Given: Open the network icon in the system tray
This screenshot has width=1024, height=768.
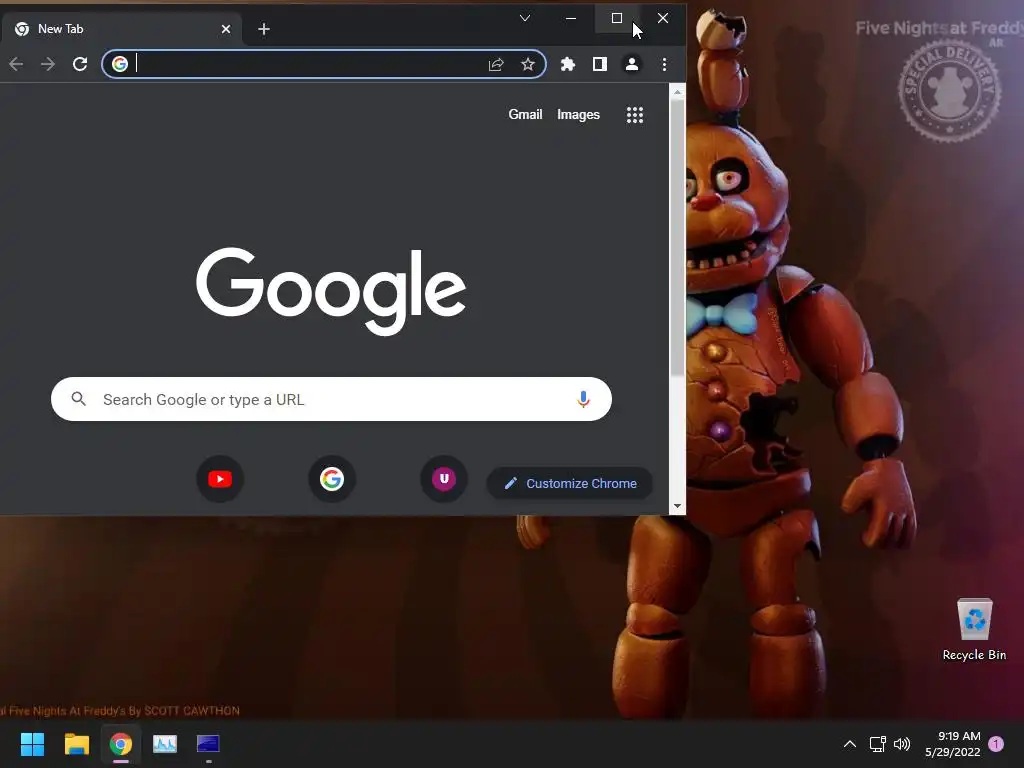Looking at the screenshot, I should [x=878, y=744].
